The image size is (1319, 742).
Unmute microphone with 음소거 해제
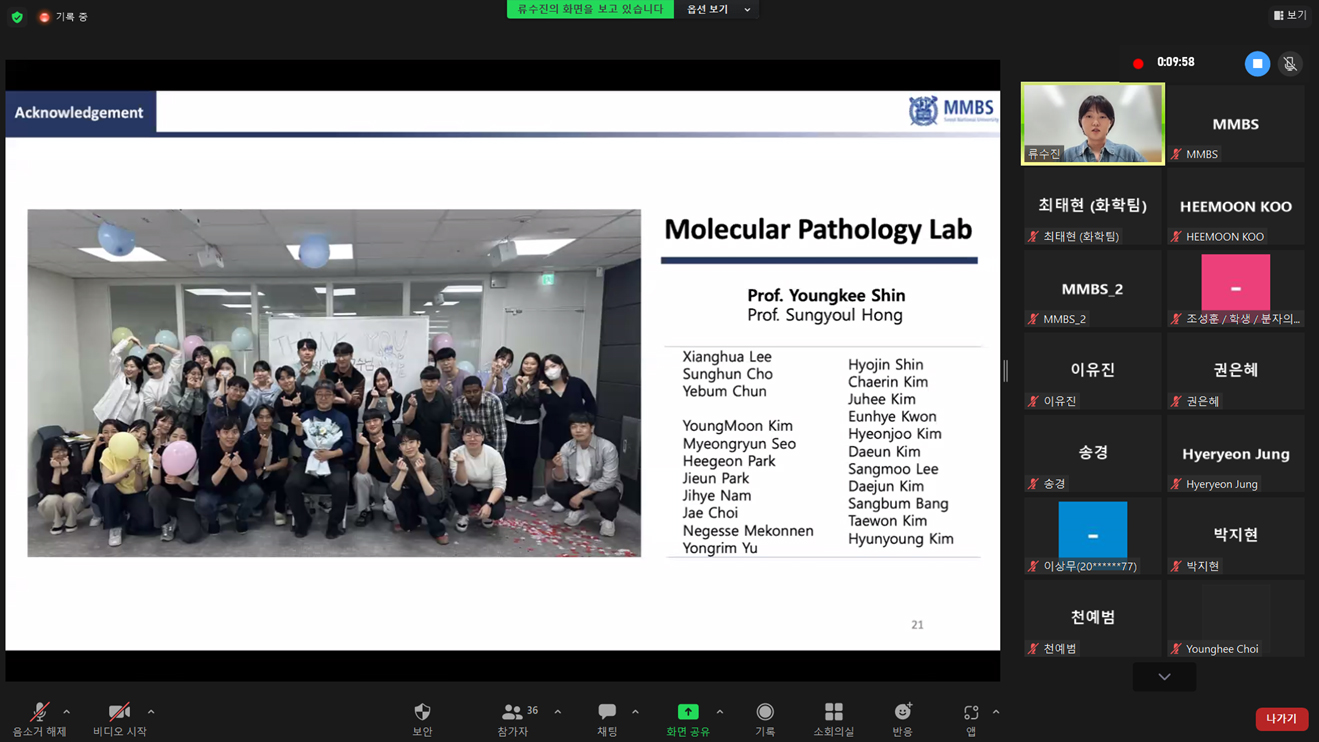(39, 713)
